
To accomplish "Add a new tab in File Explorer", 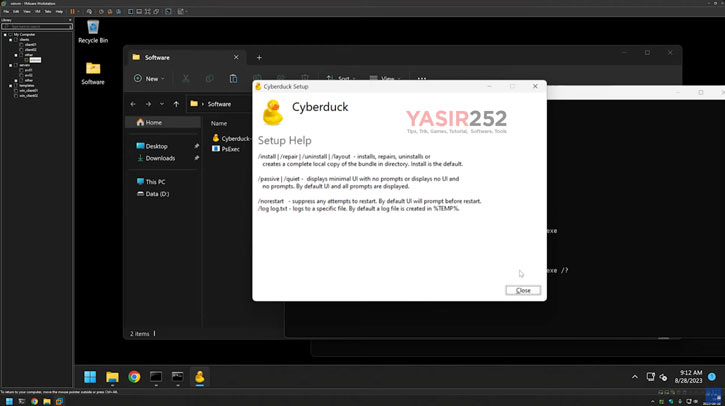I will click(259, 58).
